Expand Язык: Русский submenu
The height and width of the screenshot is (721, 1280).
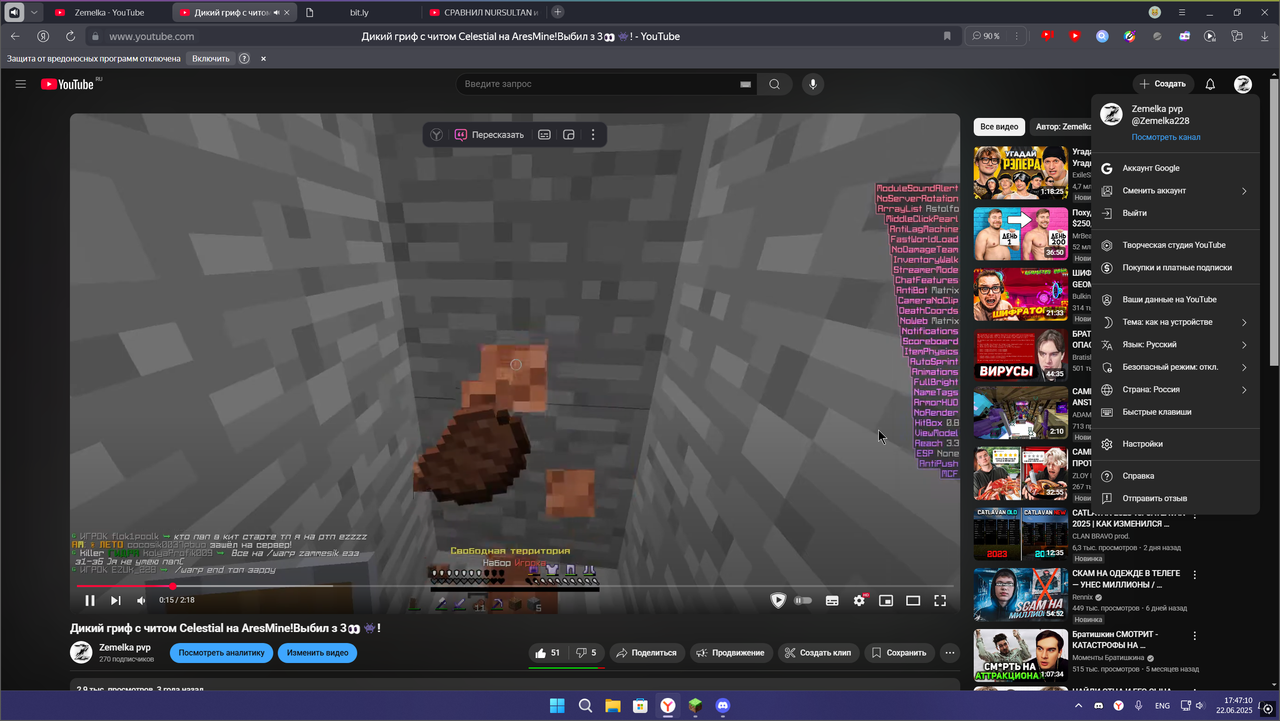(x=1176, y=344)
